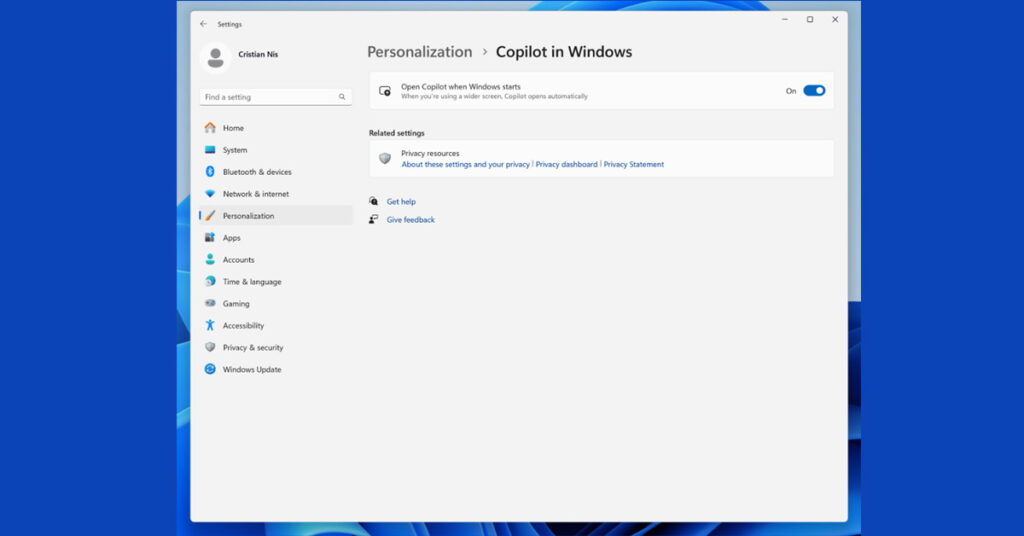Open the Privacy dashboard link

click(x=566, y=165)
